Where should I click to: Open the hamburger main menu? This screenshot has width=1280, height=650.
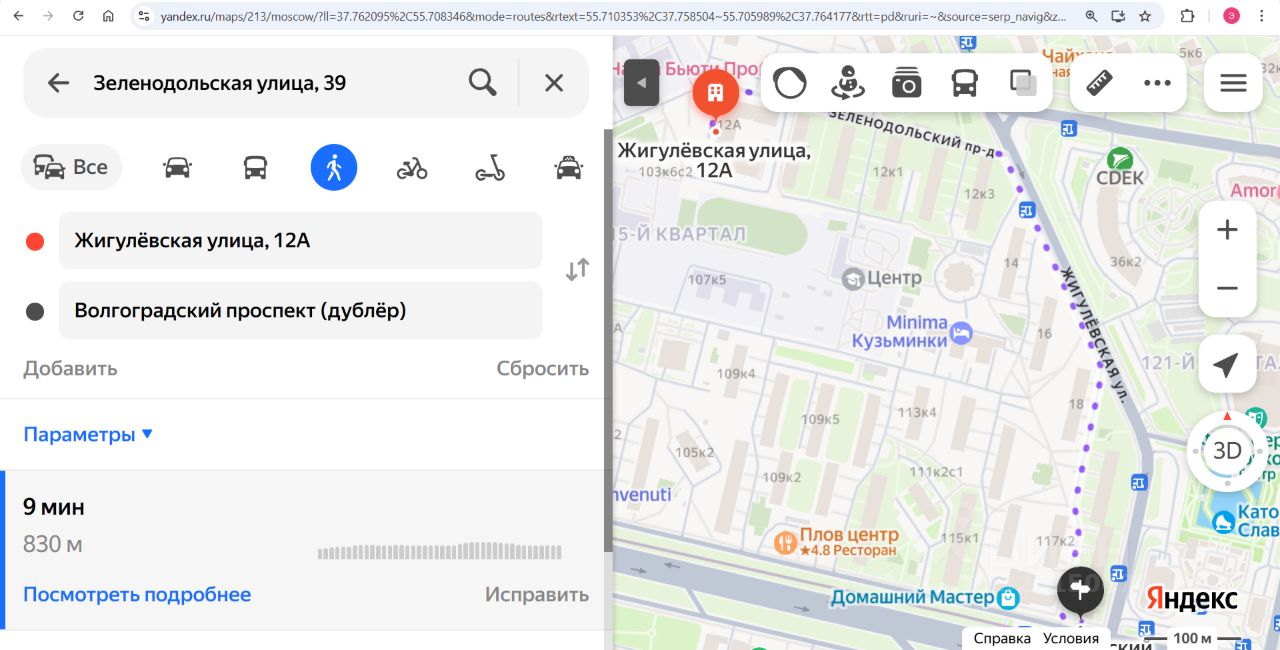[1234, 83]
